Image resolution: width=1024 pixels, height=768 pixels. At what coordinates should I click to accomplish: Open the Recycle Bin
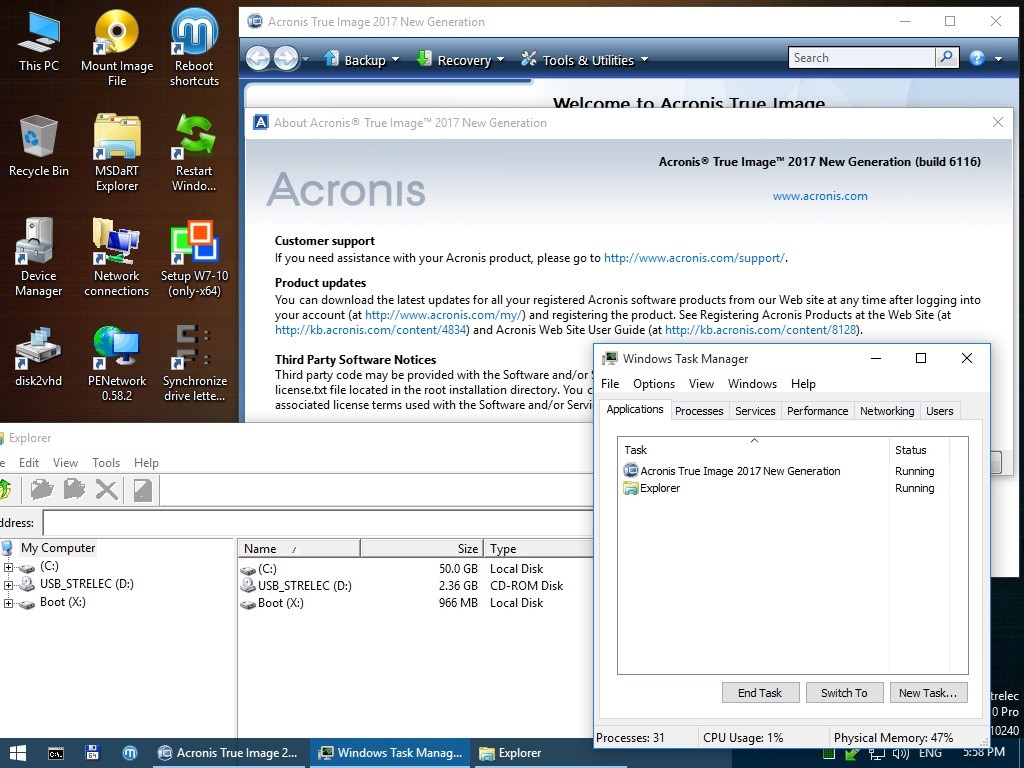(39, 146)
